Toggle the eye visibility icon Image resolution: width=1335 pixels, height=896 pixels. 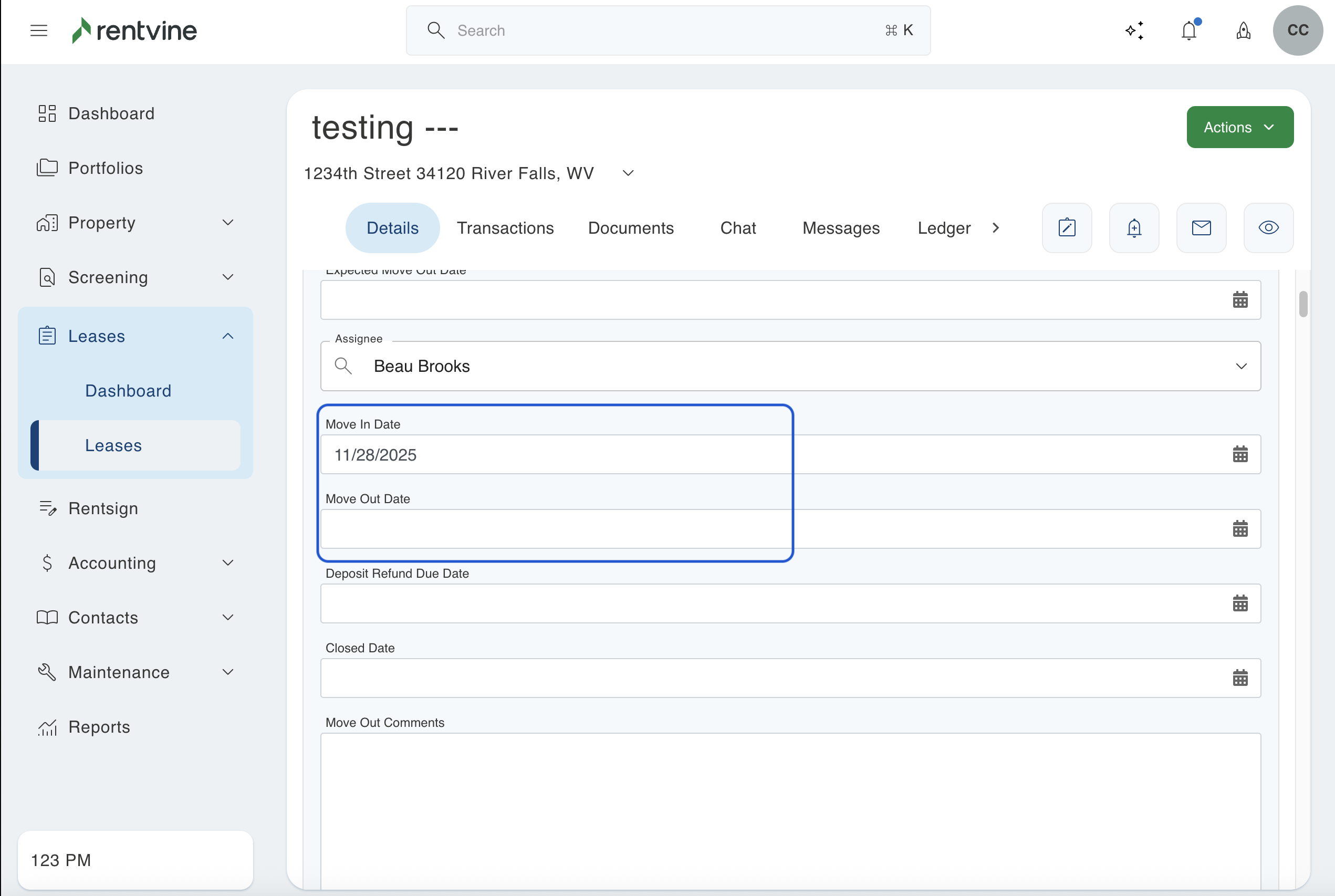[1268, 228]
